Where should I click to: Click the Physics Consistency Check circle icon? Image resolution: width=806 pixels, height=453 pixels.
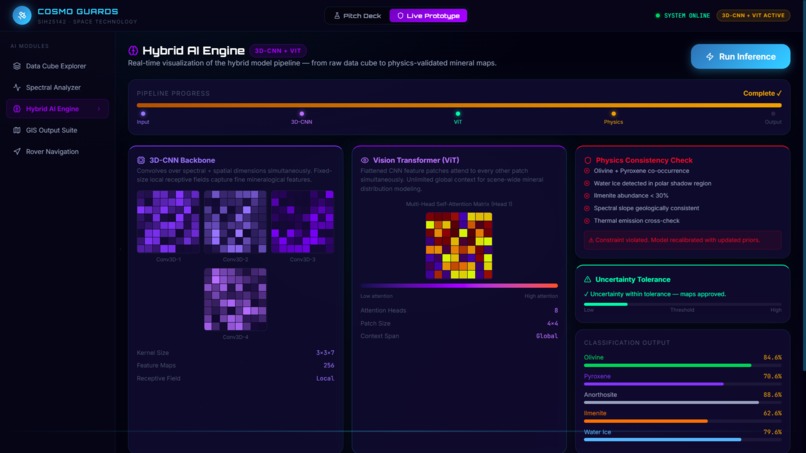pos(588,160)
